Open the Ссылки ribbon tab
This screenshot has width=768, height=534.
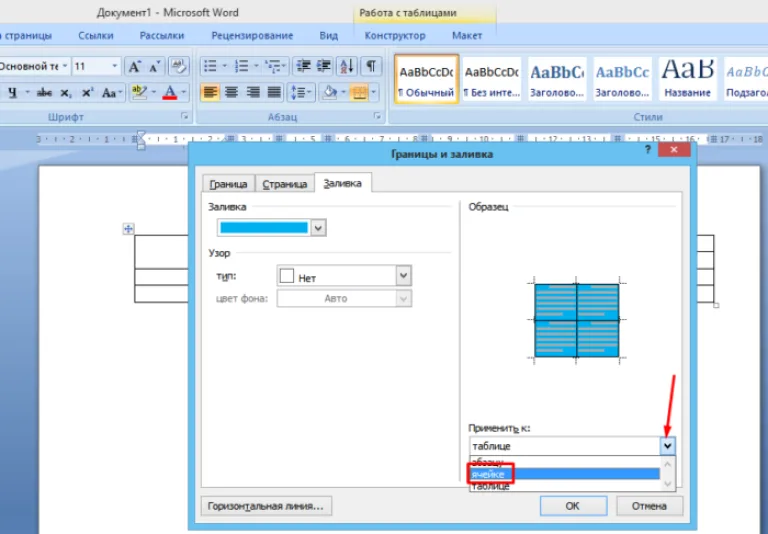tap(96, 36)
